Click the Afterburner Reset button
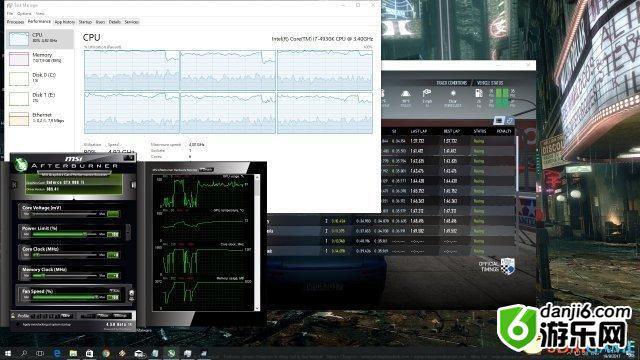 104,316
